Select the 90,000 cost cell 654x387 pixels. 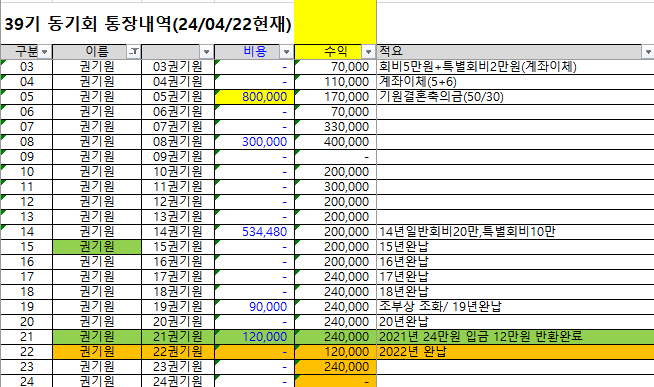pos(254,307)
